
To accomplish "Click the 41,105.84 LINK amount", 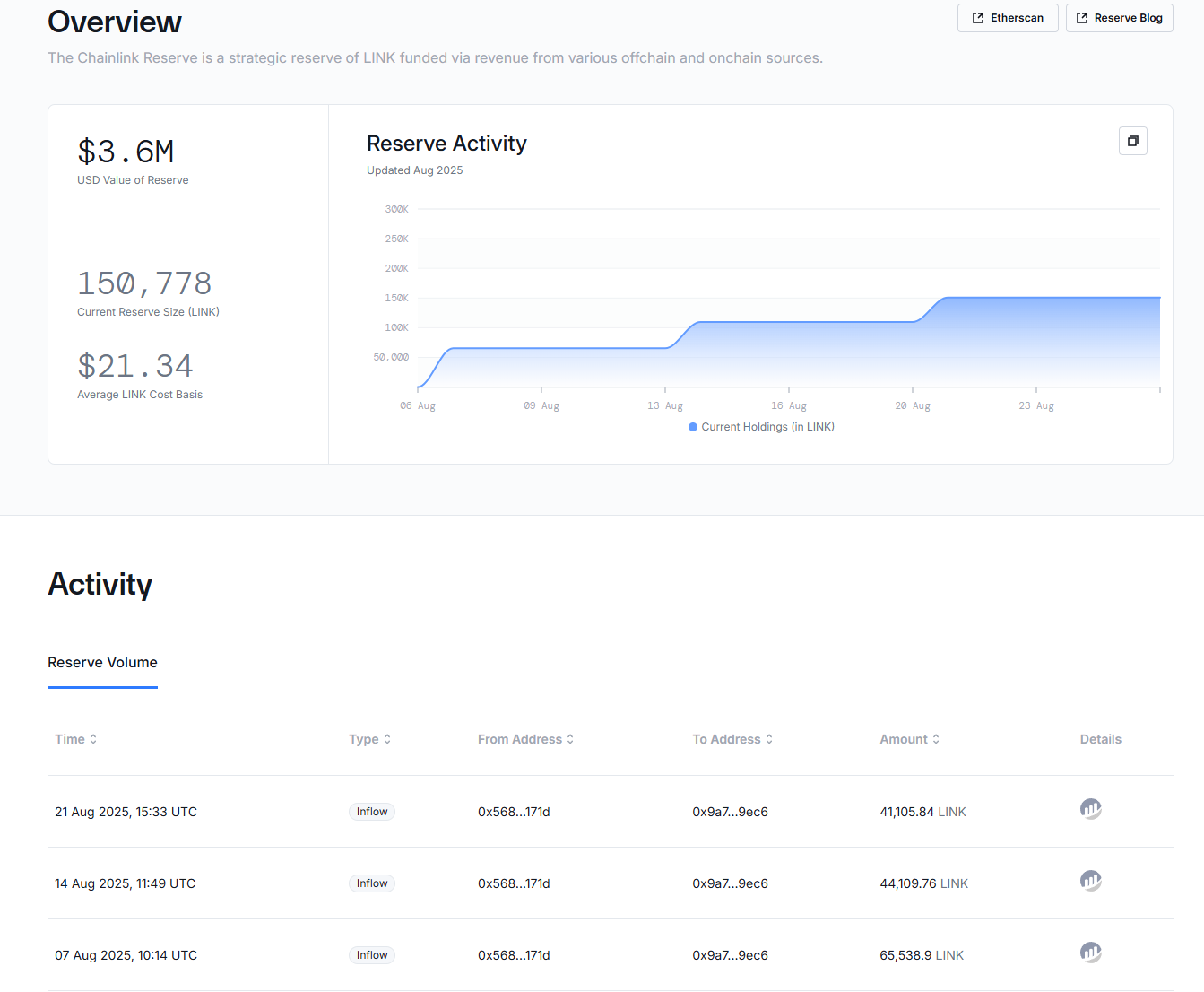I will coord(922,812).
